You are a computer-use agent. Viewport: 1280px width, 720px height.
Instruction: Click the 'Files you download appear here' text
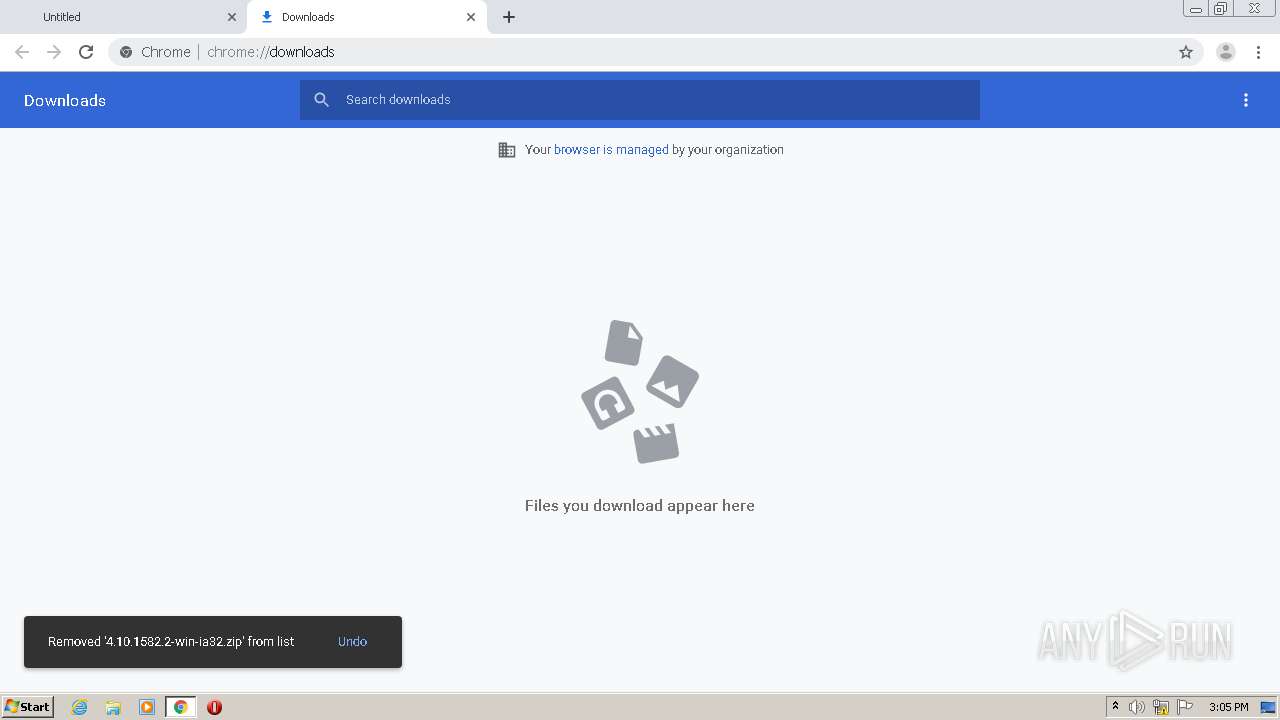tap(640, 506)
